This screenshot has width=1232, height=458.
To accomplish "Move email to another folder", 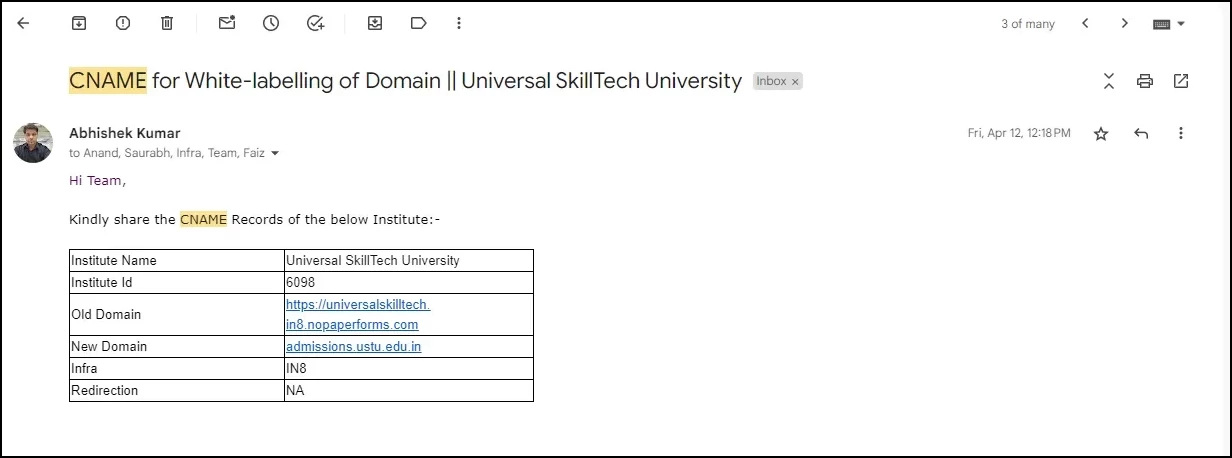I will click(x=375, y=23).
